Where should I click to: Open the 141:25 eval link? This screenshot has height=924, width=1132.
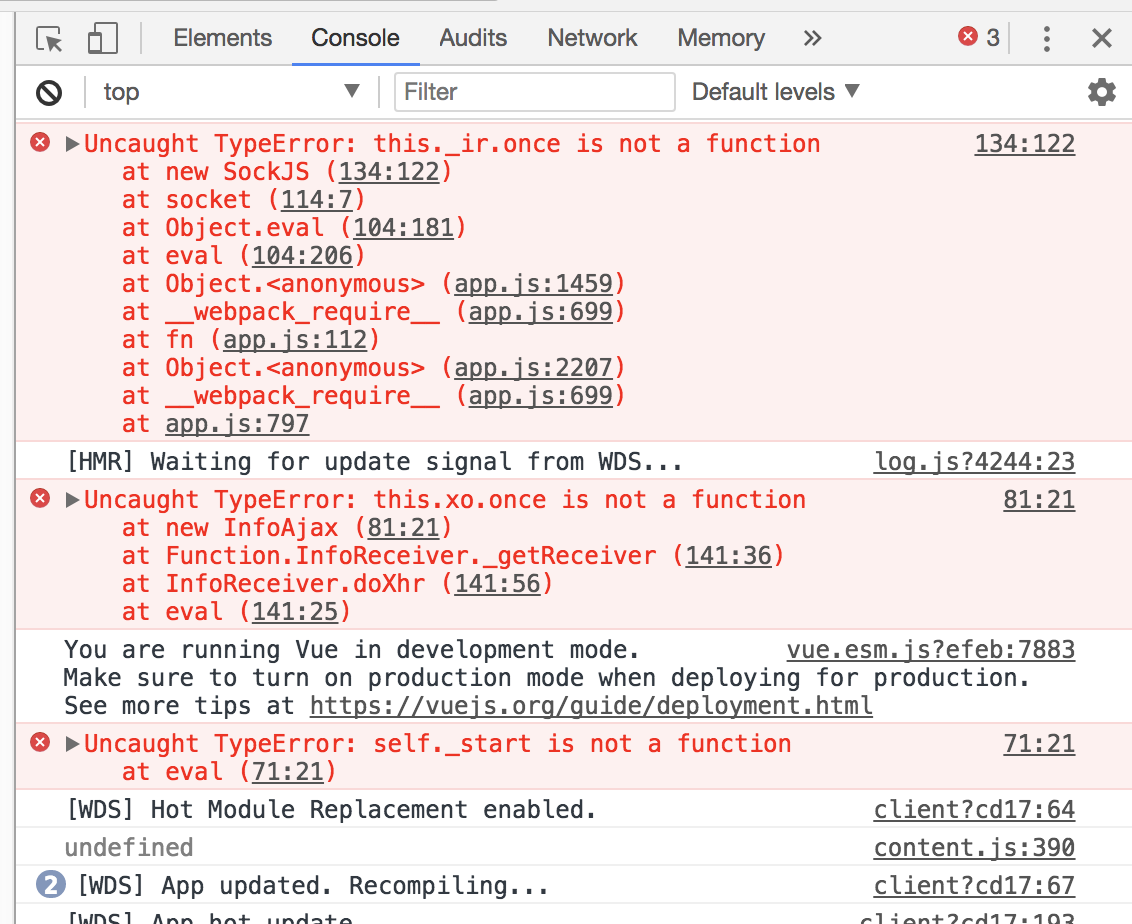click(295, 611)
